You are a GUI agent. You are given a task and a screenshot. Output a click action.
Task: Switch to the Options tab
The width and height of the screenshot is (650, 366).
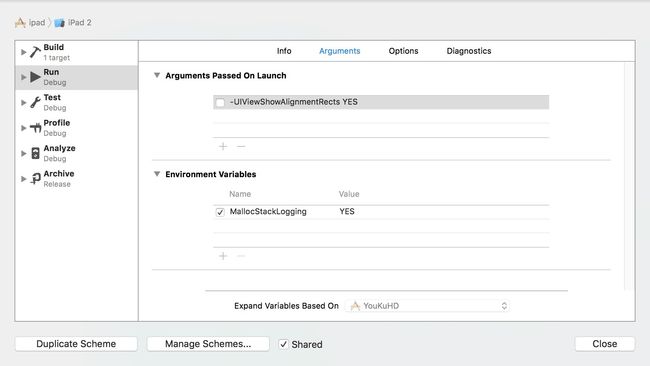pyautogui.click(x=403, y=51)
